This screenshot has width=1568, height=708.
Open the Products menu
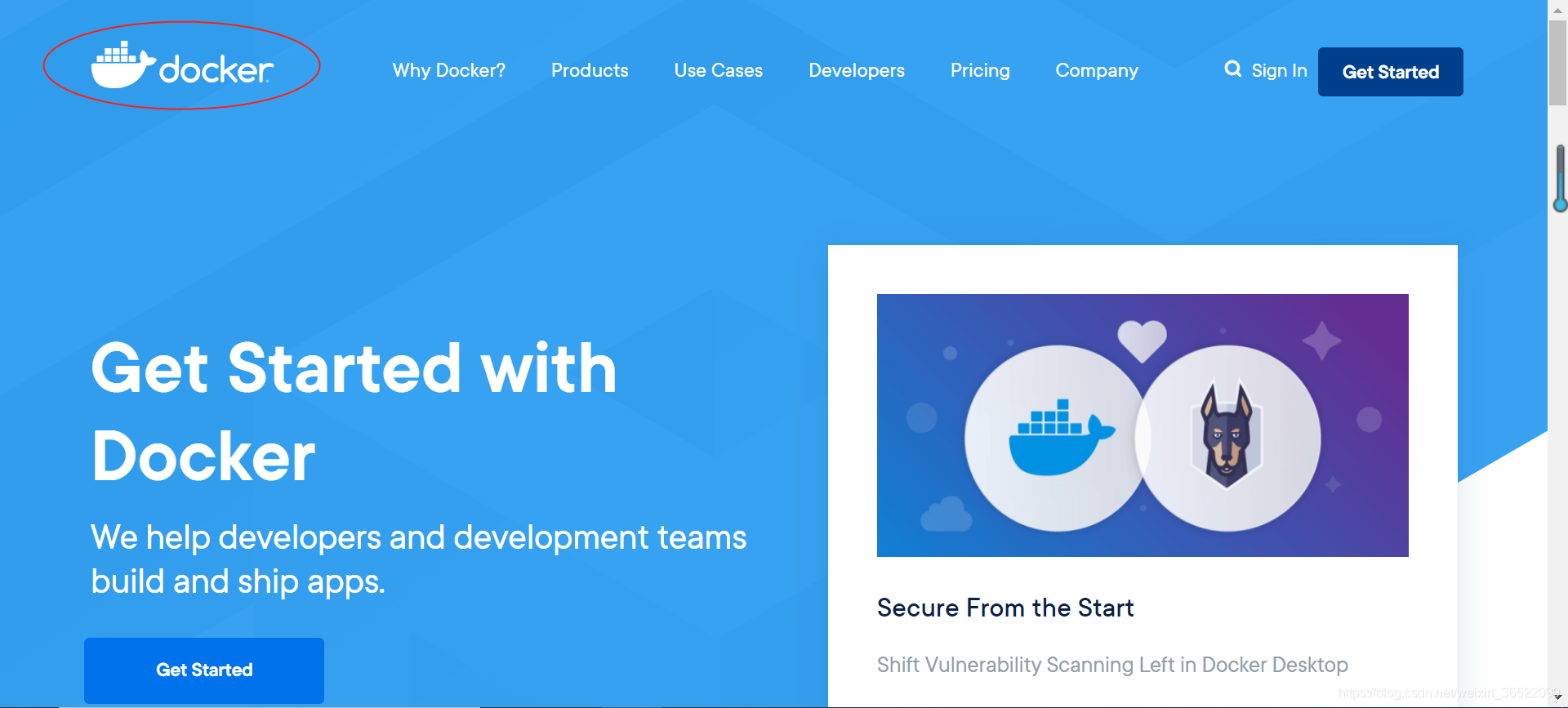tap(590, 70)
